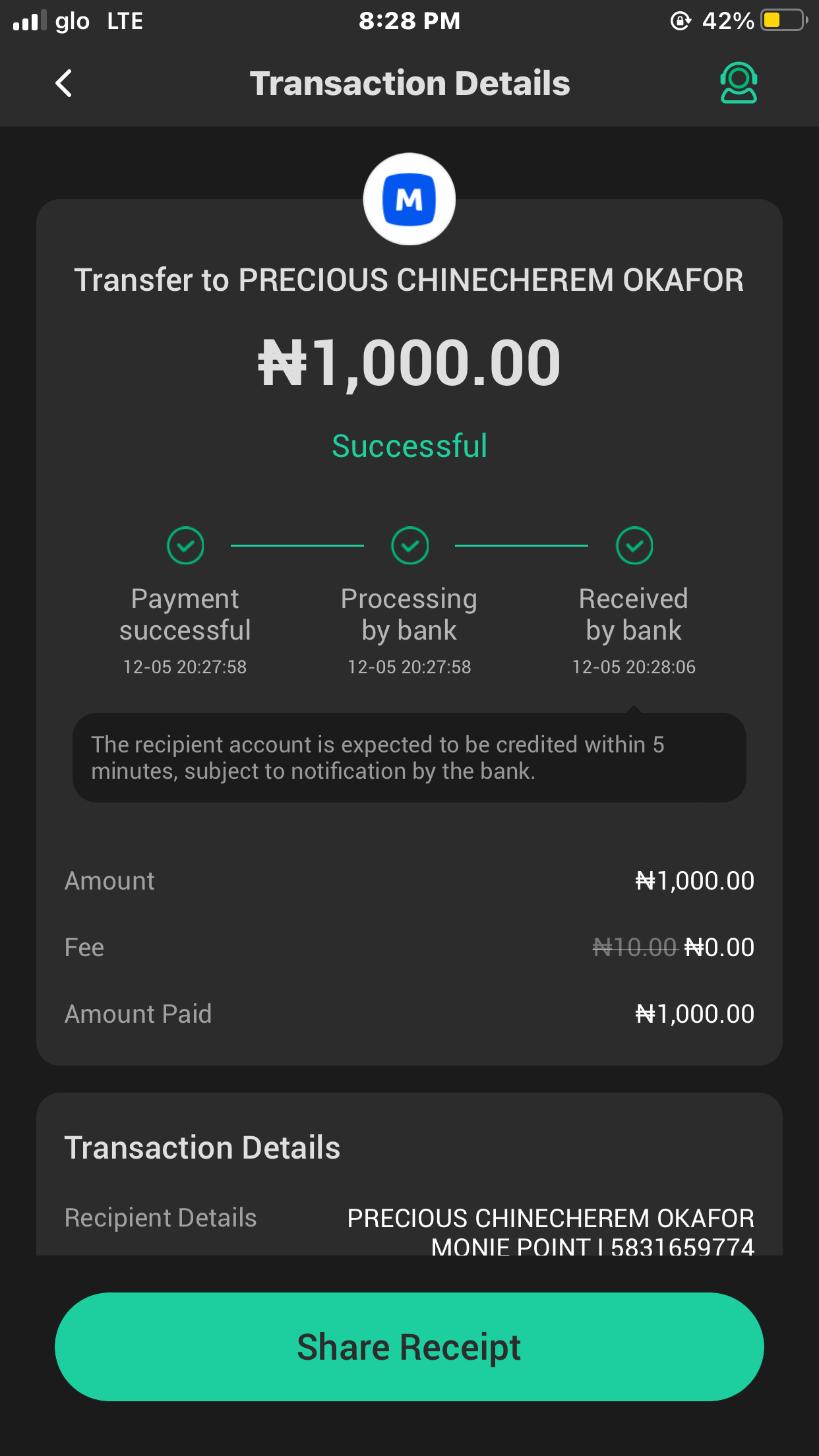Viewport: 819px width, 1456px height.
Task: Tap the cellular signal bars icon
Action: point(30,21)
